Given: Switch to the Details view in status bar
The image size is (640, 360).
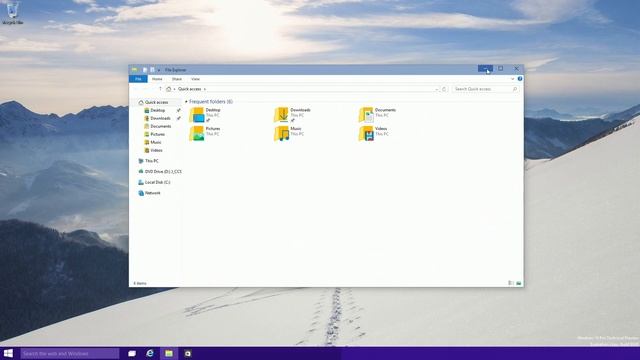Looking at the screenshot, I should pyautogui.click(x=511, y=283).
